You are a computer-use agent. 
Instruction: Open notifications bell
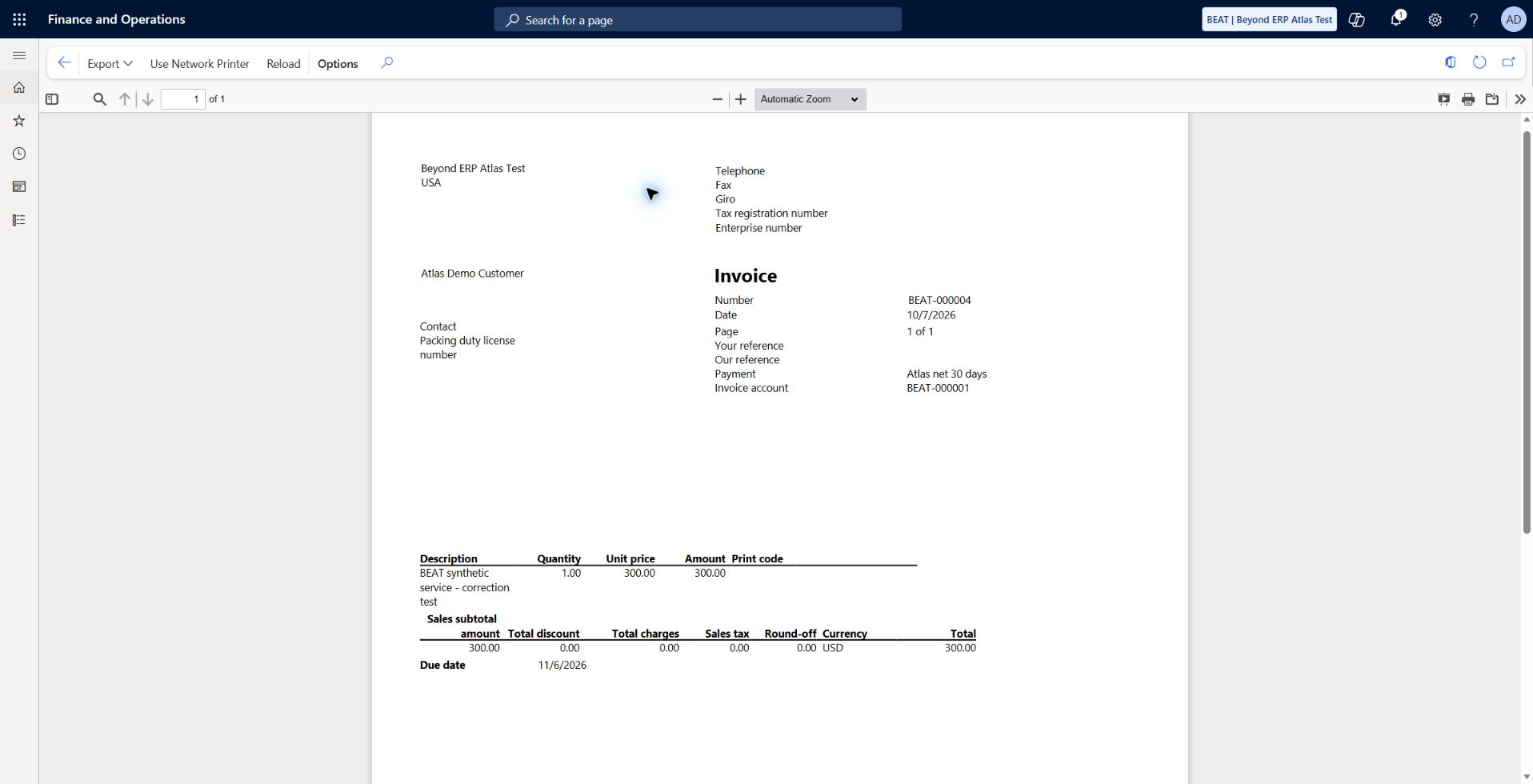[1396, 20]
